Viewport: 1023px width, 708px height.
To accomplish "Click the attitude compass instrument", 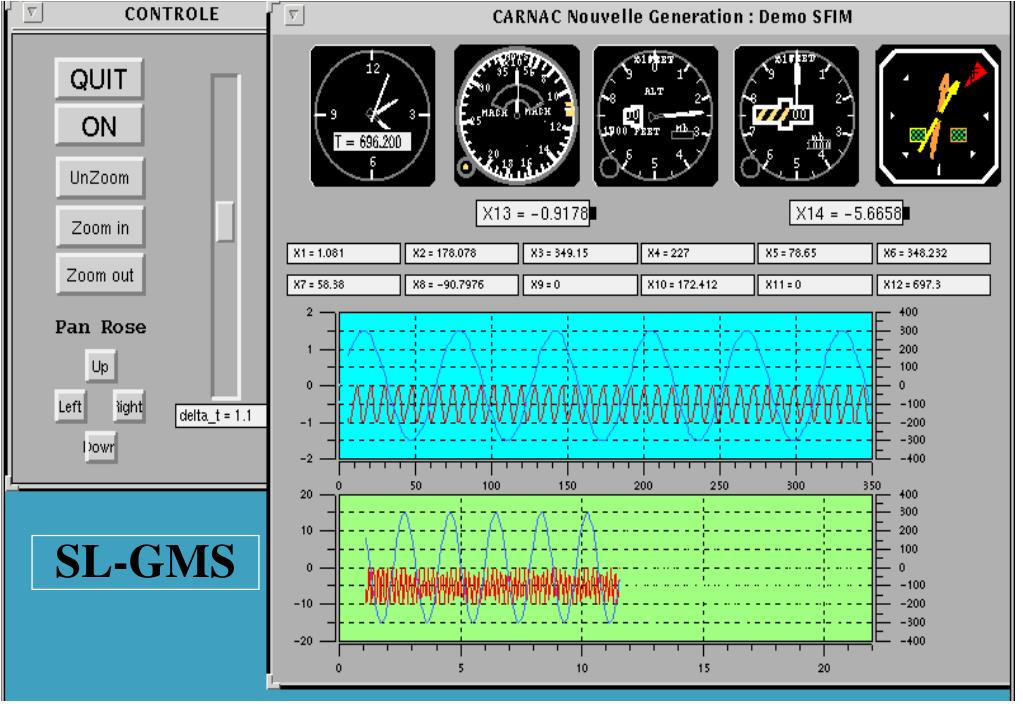I will pyautogui.click(x=938, y=115).
